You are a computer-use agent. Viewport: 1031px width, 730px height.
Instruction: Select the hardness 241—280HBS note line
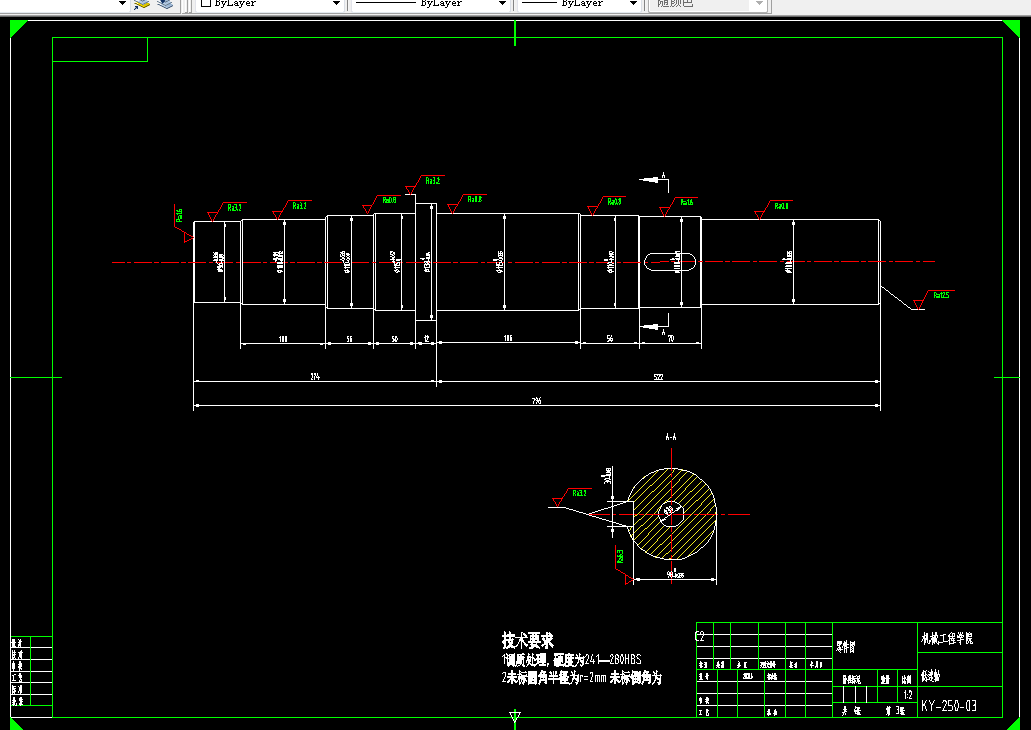[x=571, y=660]
